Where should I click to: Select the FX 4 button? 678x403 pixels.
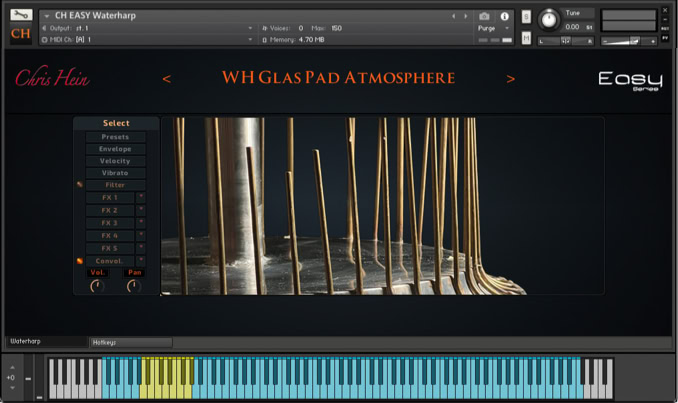coord(110,236)
